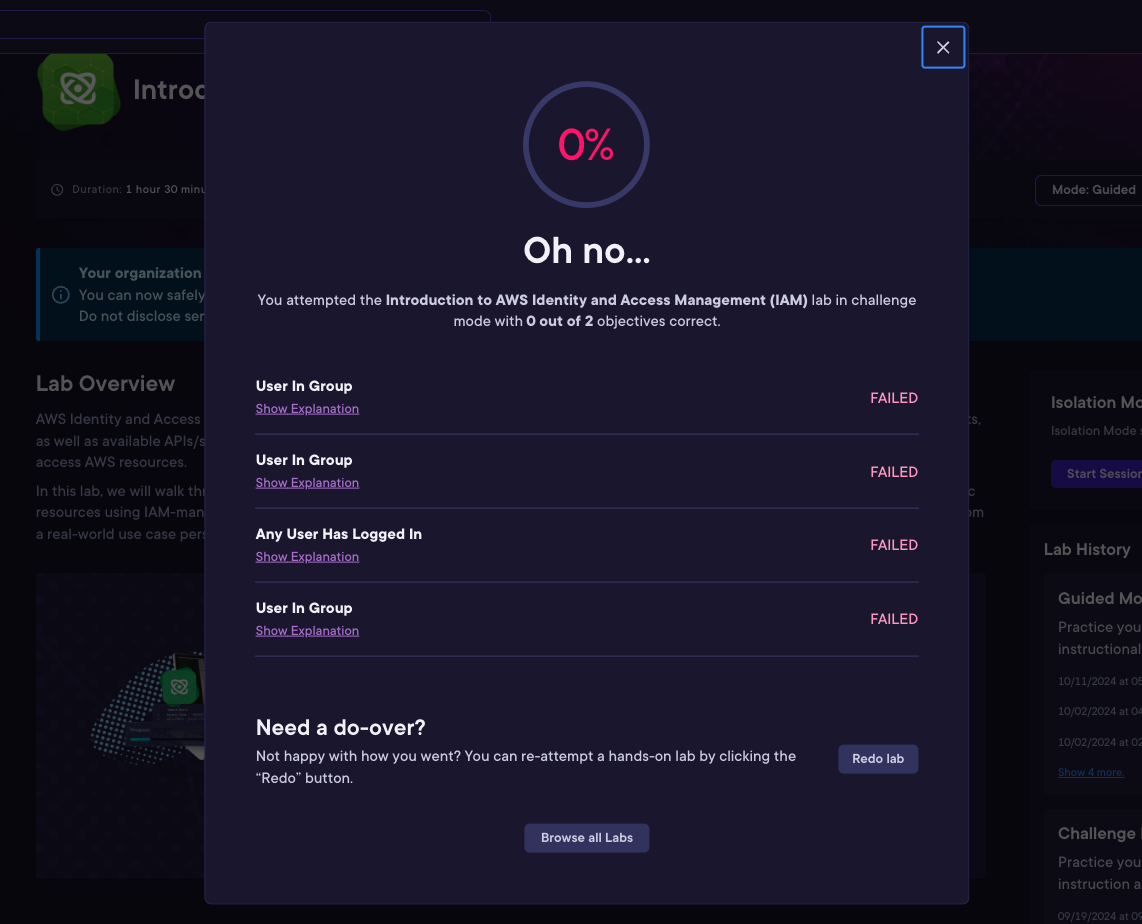Expand lab history with Show 4 more
Viewport: 1142px width, 924px height.
click(x=1090, y=773)
